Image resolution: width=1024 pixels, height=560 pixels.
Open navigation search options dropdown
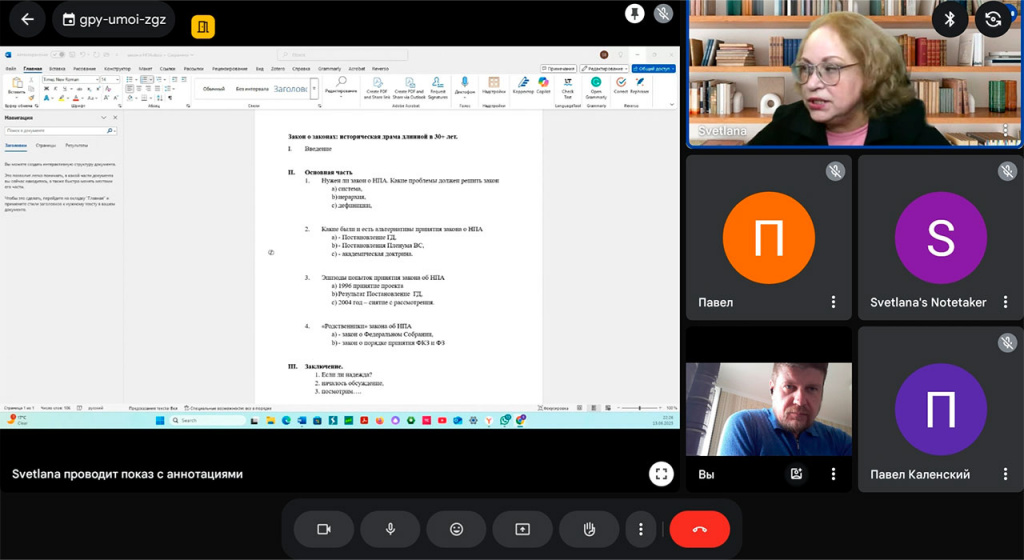(x=115, y=131)
